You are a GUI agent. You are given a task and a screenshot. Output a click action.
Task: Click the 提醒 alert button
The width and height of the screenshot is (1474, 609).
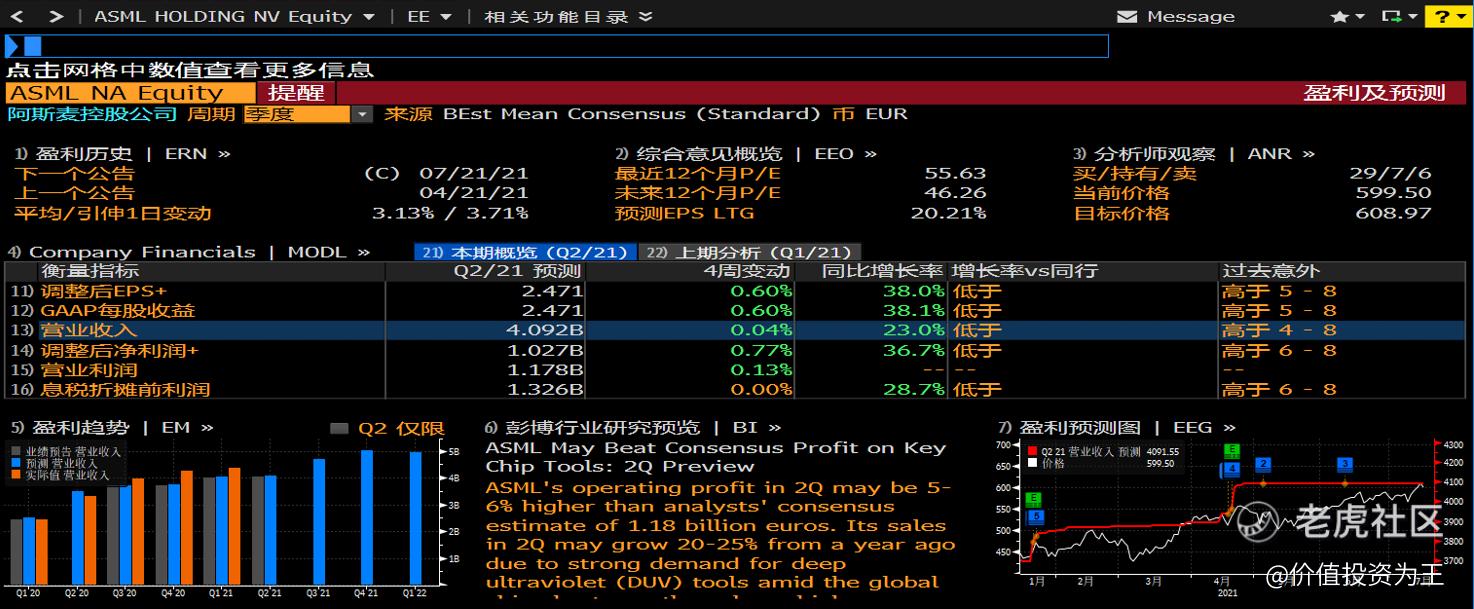click(x=295, y=93)
